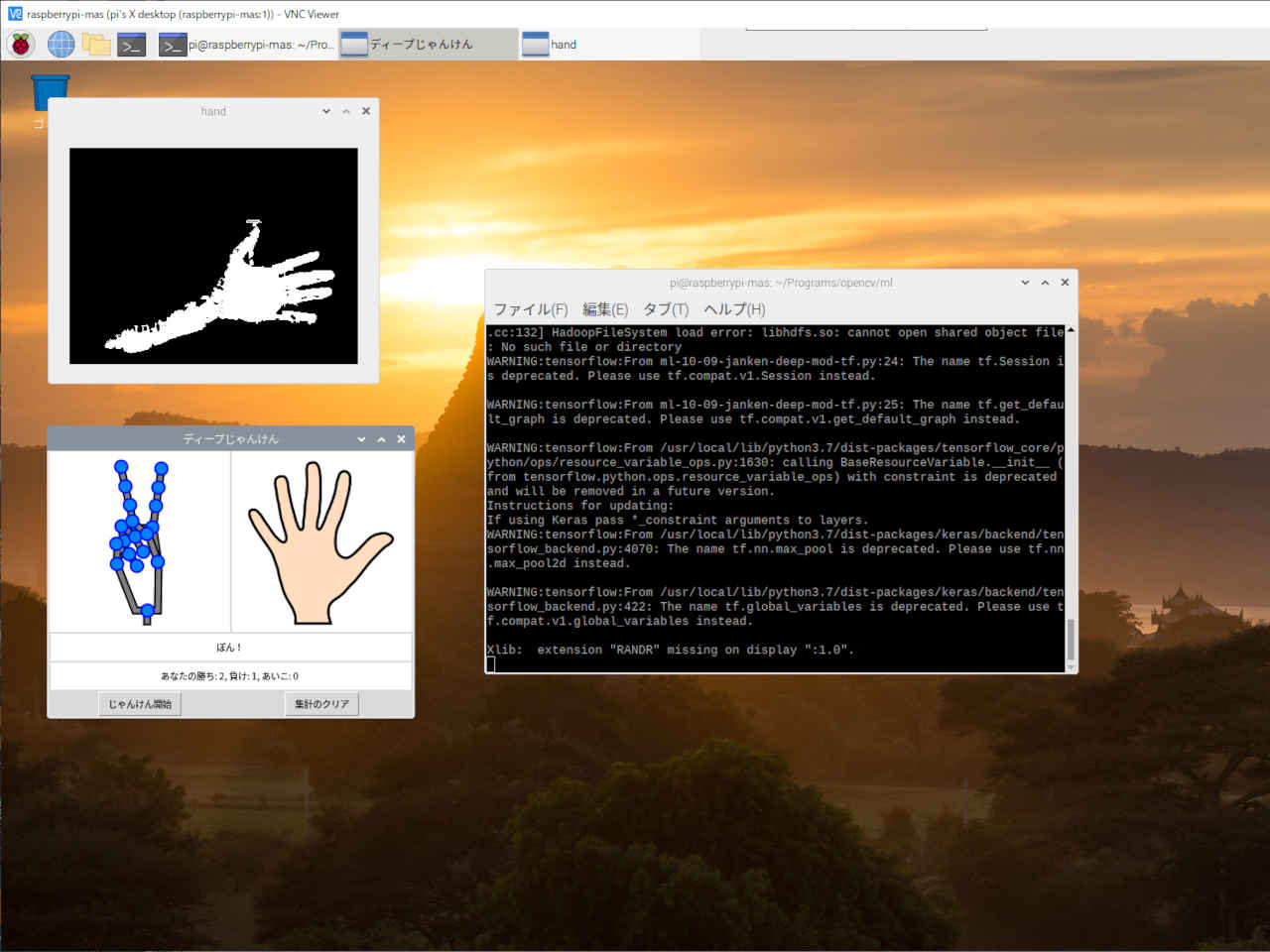Minimize the terminal window
The width and height of the screenshot is (1270, 952).
[1025, 282]
